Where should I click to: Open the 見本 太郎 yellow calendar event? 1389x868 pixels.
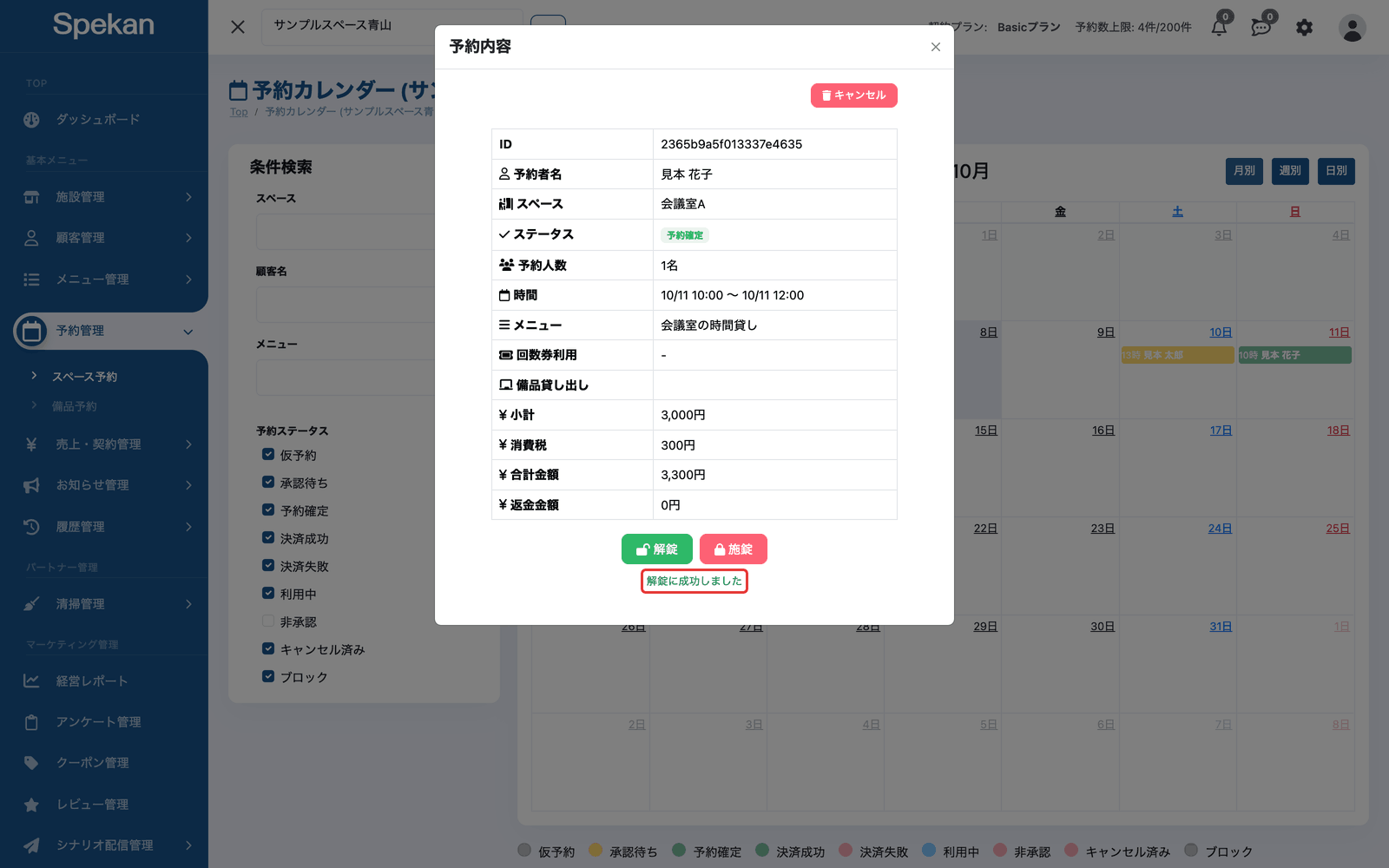[x=1177, y=355]
